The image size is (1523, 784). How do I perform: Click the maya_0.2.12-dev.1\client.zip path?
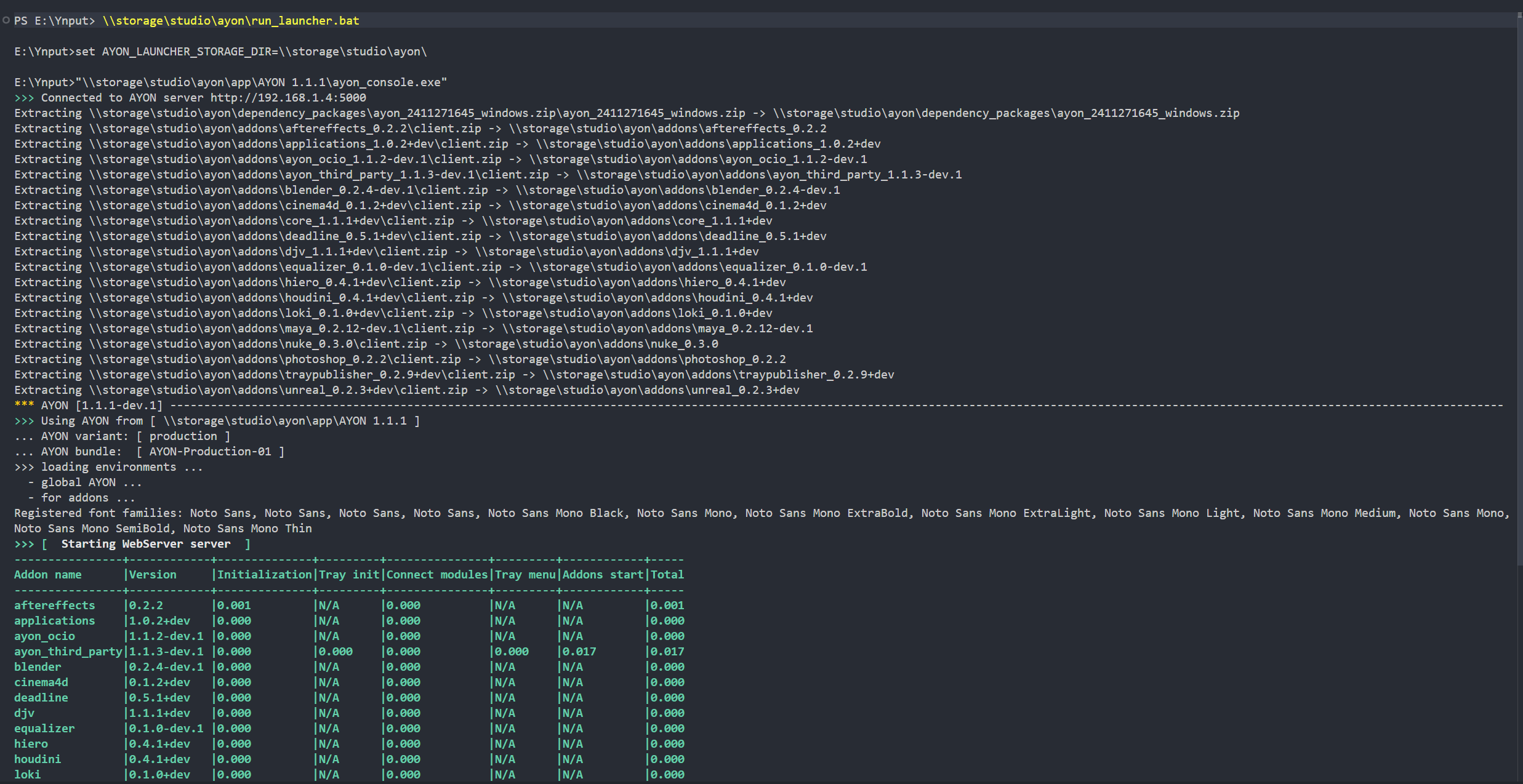[281, 328]
